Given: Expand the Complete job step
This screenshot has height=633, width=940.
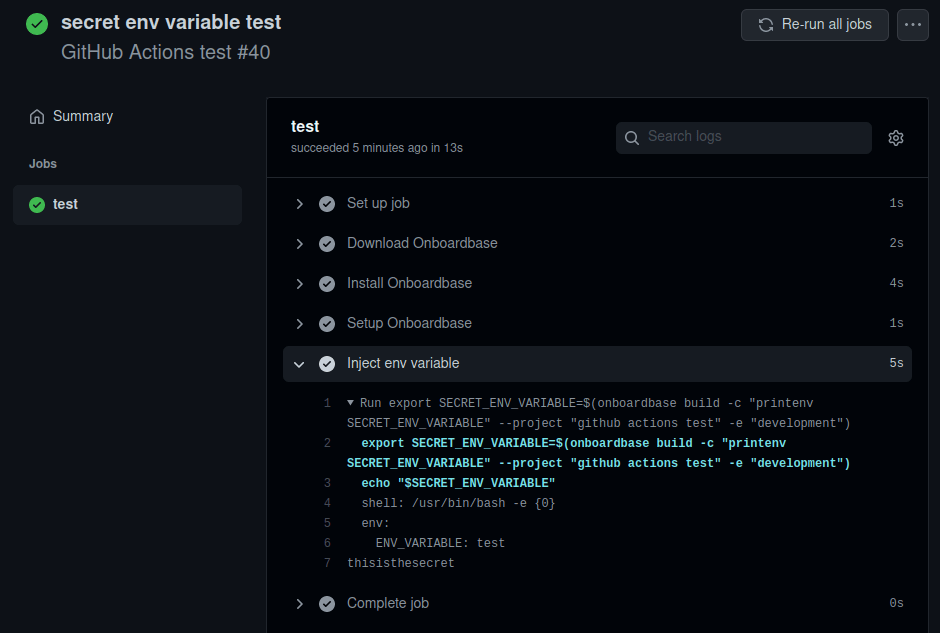Looking at the screenshot, I should (x=299, y=604).
